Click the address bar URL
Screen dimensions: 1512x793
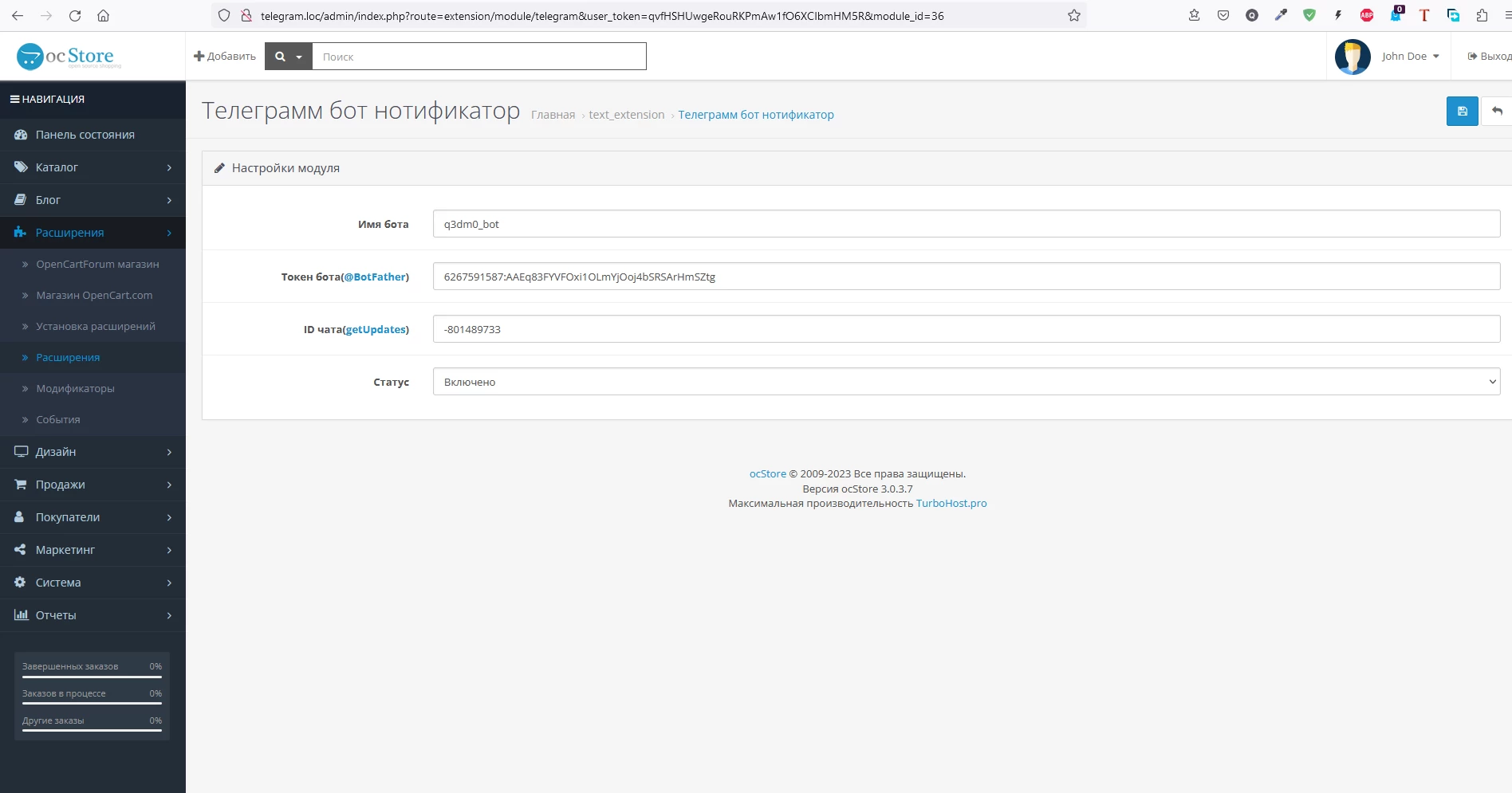602,16
